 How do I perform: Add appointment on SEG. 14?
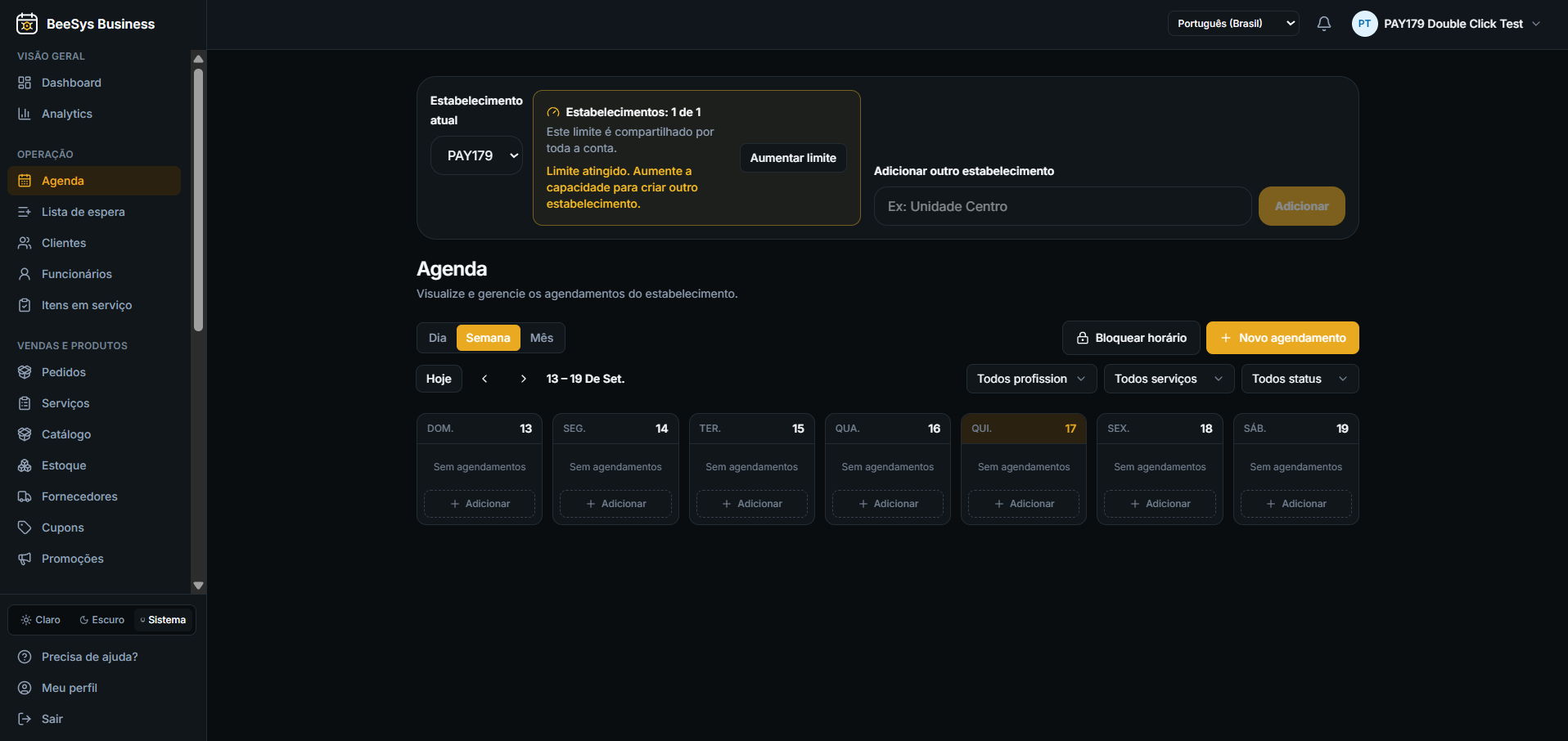click(615, 504)
